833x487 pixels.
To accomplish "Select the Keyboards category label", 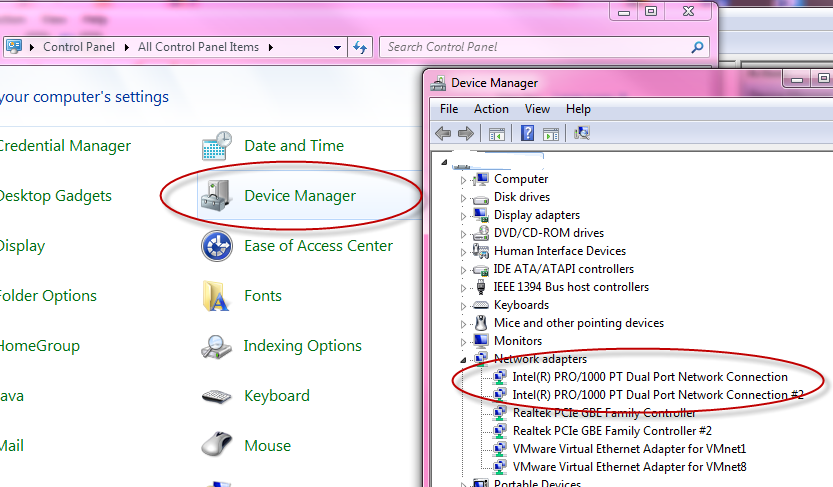I will (521, 305).
